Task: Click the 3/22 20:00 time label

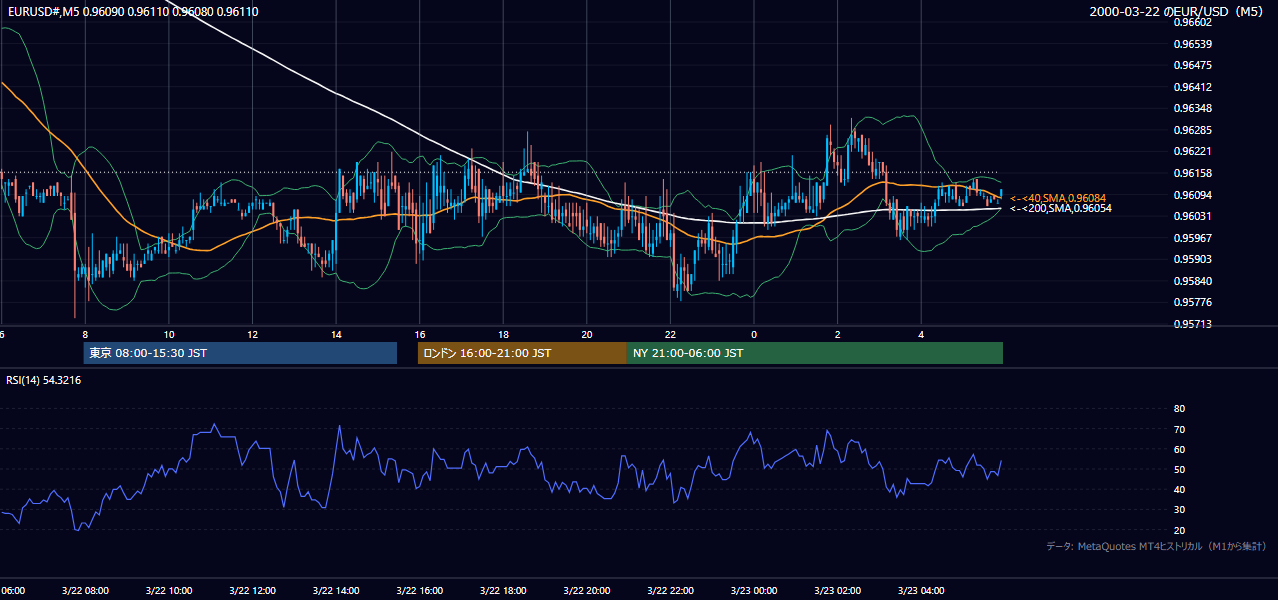Action: (587, 591)
